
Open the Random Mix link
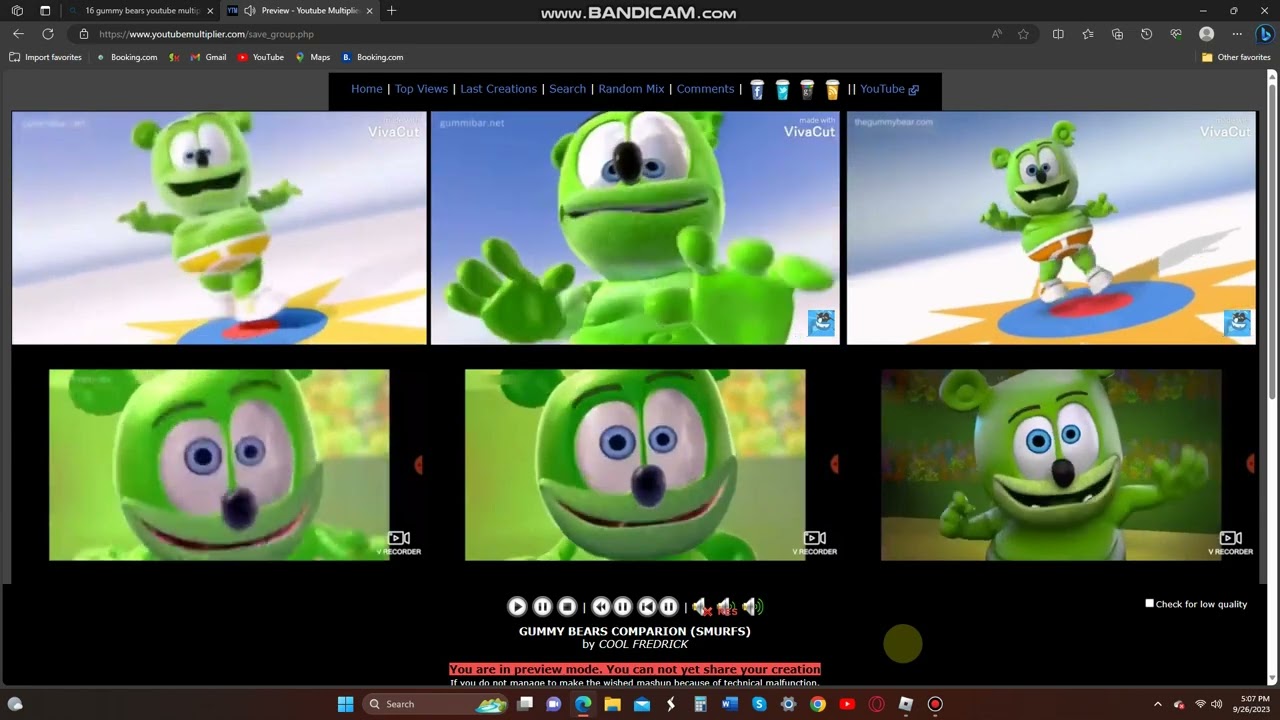pyautogui.click(x=631, y=89)
